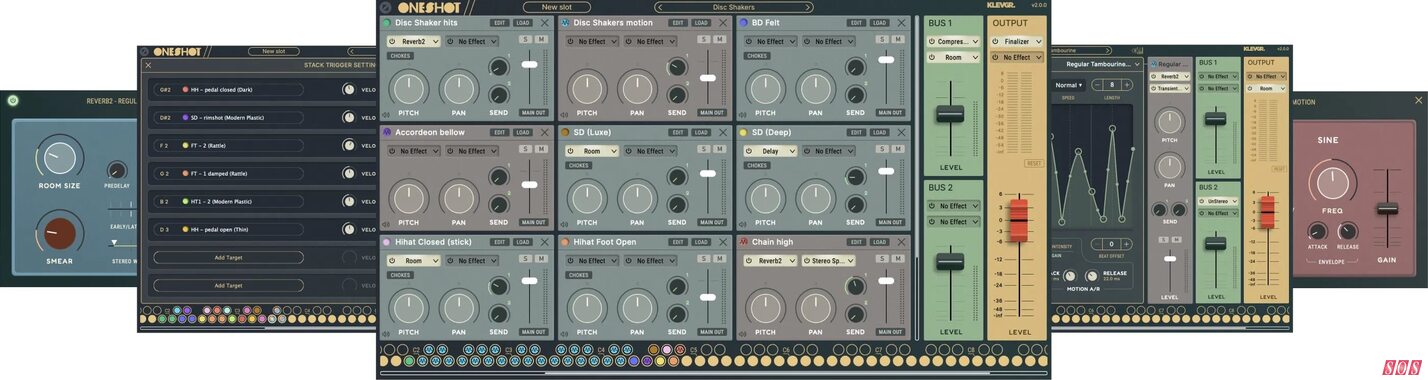Select D 3 HH - pedal open (Thin) target
The height and width of the screenshot is (380, 1428).
coord(228,229)
